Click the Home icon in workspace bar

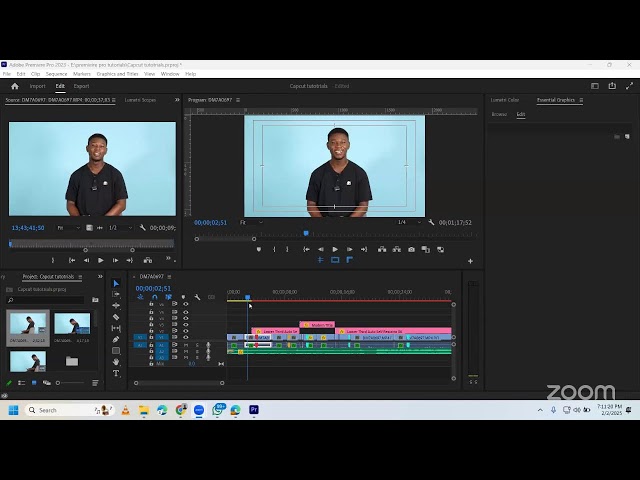coord(15,86)
